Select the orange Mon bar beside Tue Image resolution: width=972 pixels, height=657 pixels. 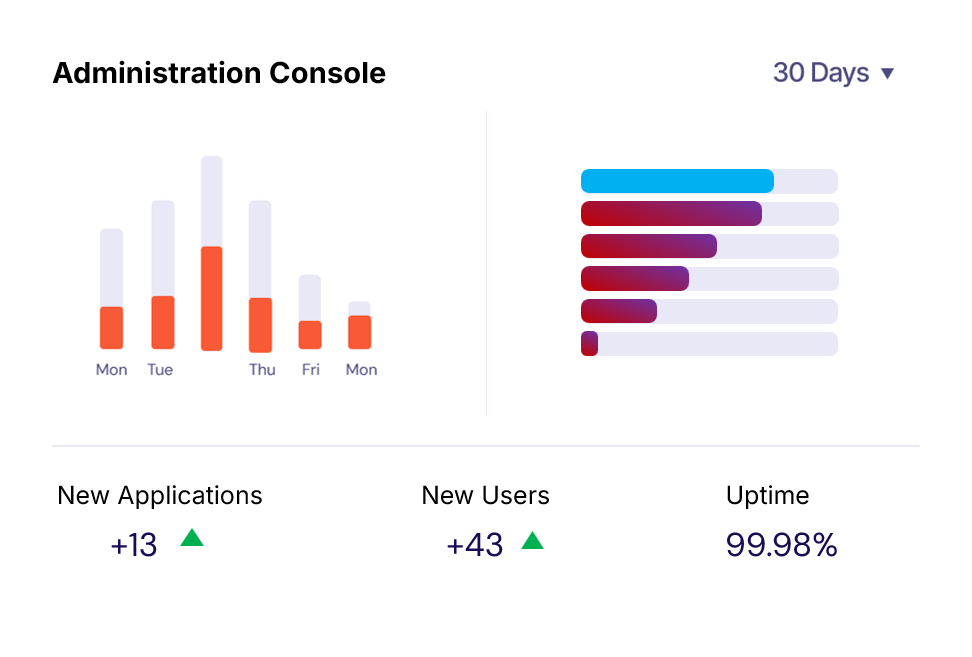112,328
